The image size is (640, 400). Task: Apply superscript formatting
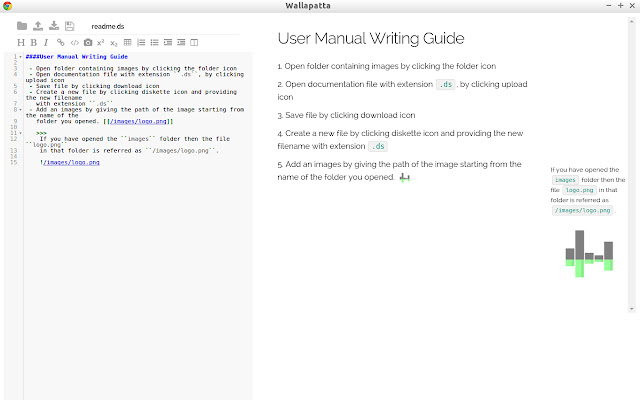(101, 42)
